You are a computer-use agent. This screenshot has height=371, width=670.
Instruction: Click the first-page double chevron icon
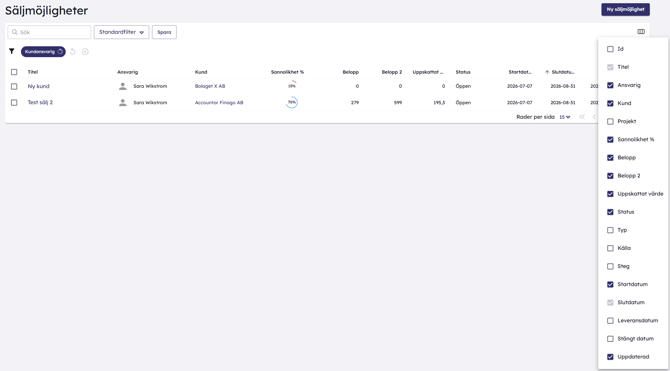point(582,117)
